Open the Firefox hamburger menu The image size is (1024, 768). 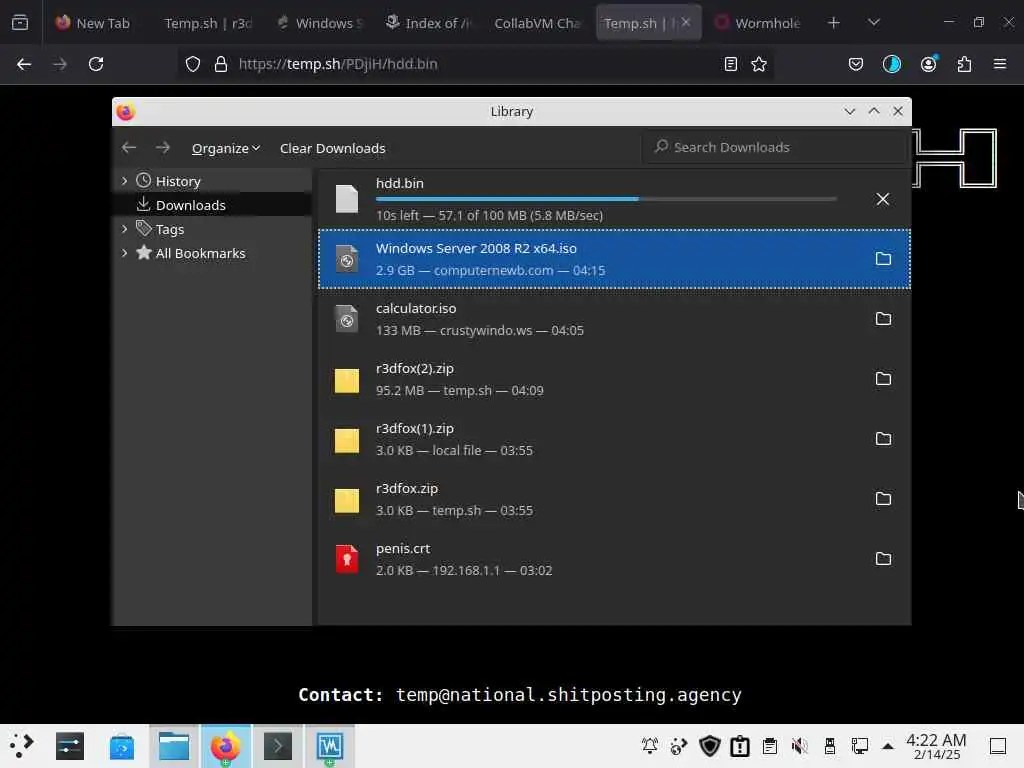1000,64
